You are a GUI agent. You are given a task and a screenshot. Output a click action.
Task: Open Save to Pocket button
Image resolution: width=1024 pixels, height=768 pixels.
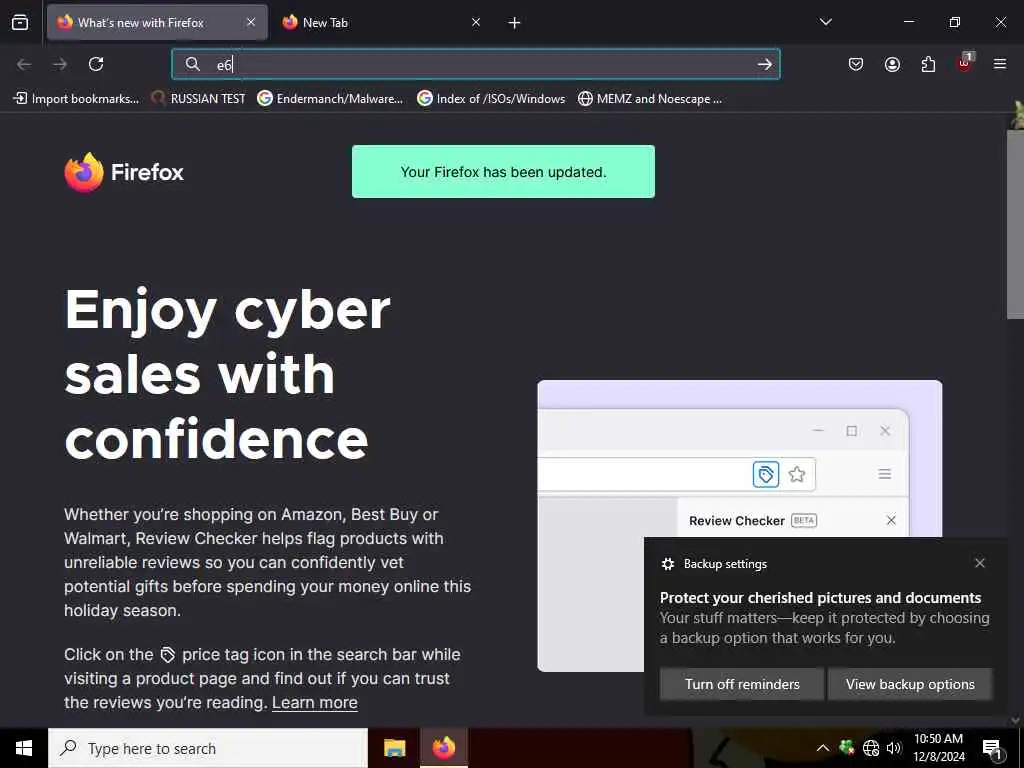[x=856, y=64]
